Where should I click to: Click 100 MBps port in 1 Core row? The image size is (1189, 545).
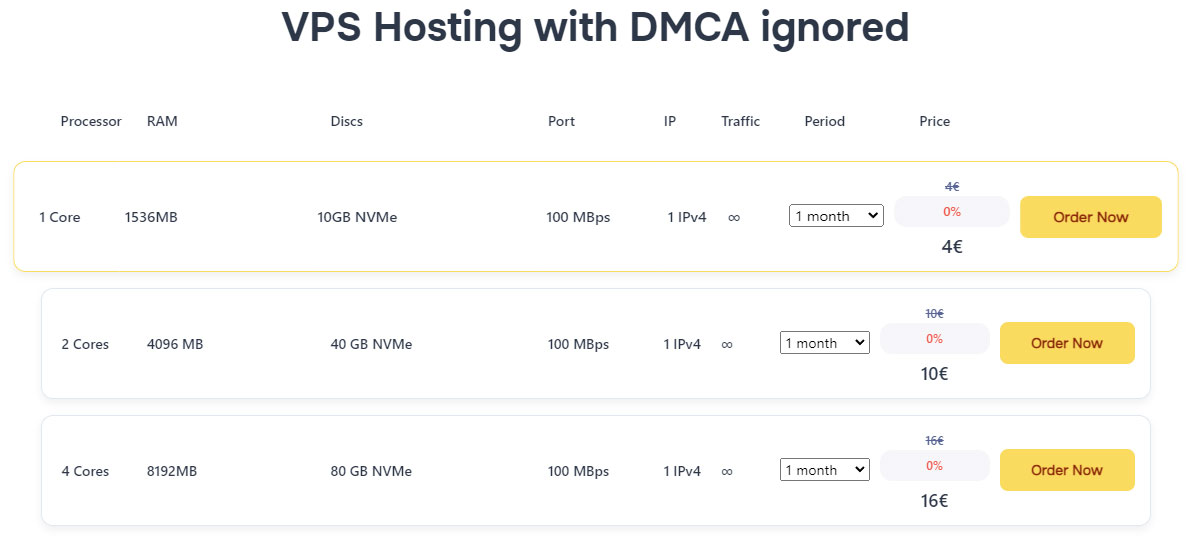[x=578, y=218]
